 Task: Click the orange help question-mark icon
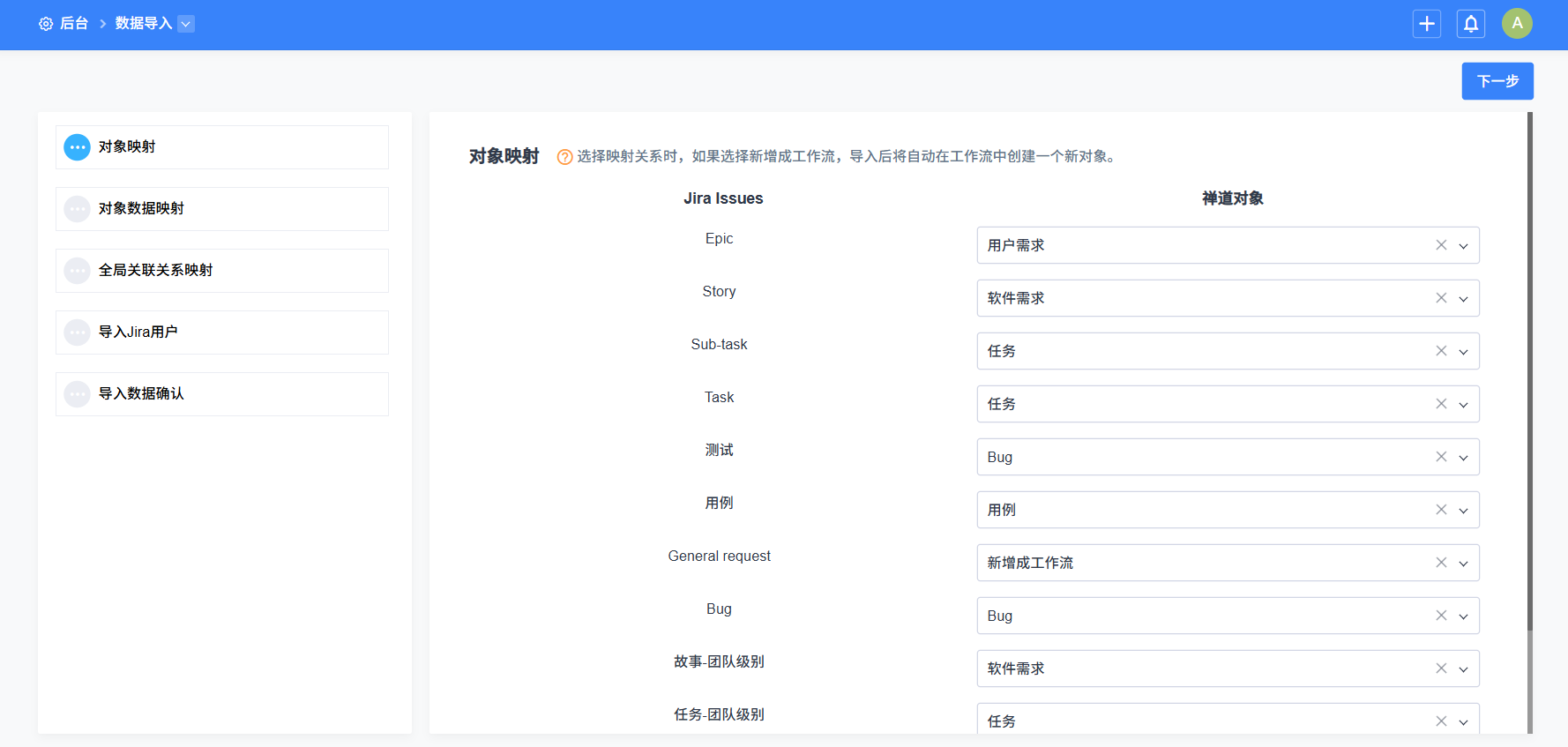[x=565, y=157]
